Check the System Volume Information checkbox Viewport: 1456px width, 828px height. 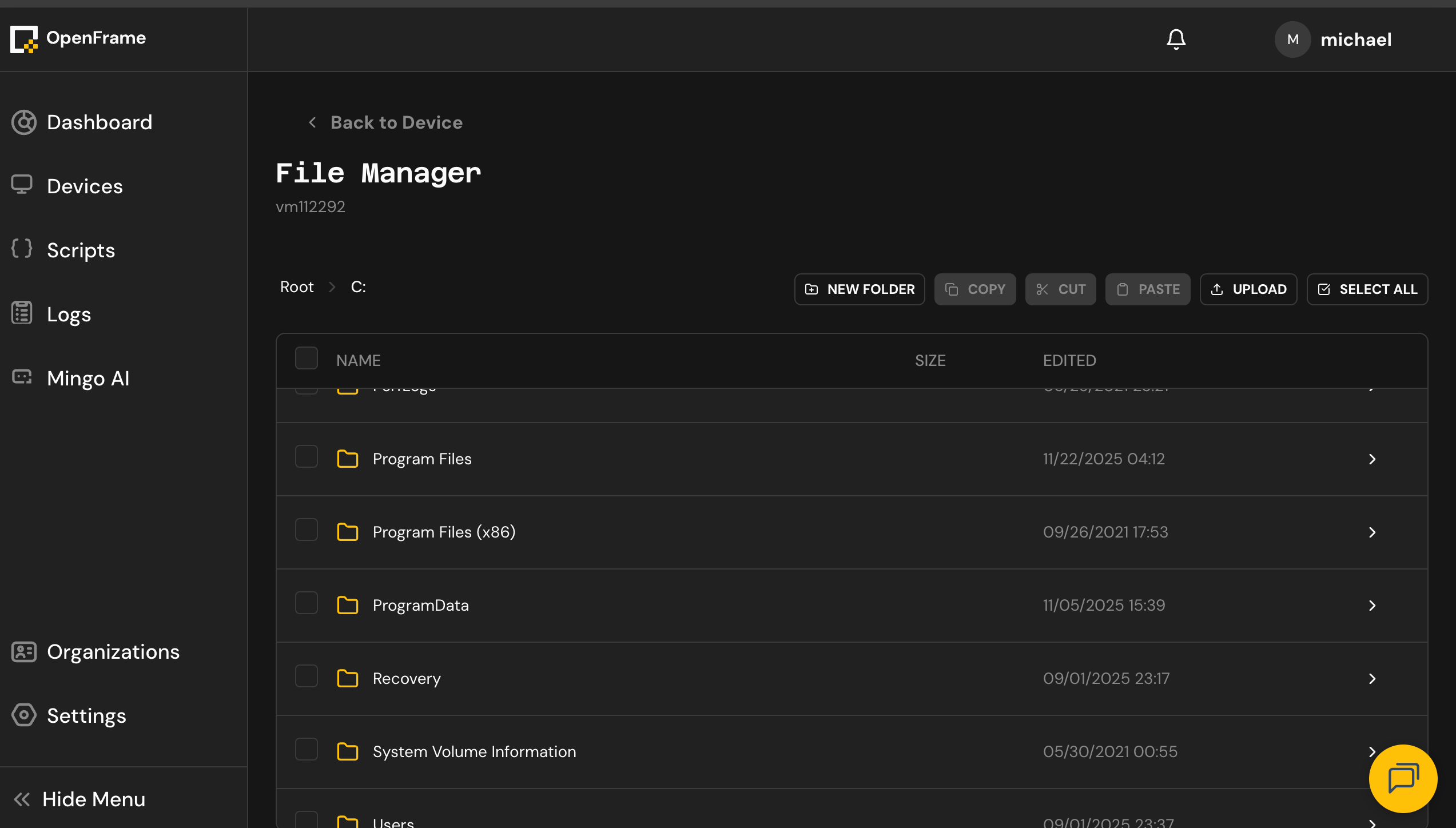coord(307,749)
